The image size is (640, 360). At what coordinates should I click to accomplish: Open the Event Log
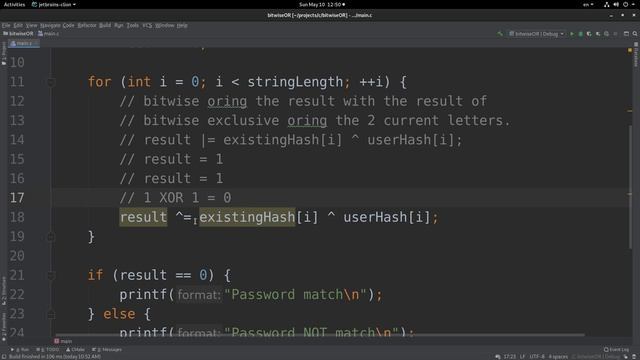coord(616,350)
